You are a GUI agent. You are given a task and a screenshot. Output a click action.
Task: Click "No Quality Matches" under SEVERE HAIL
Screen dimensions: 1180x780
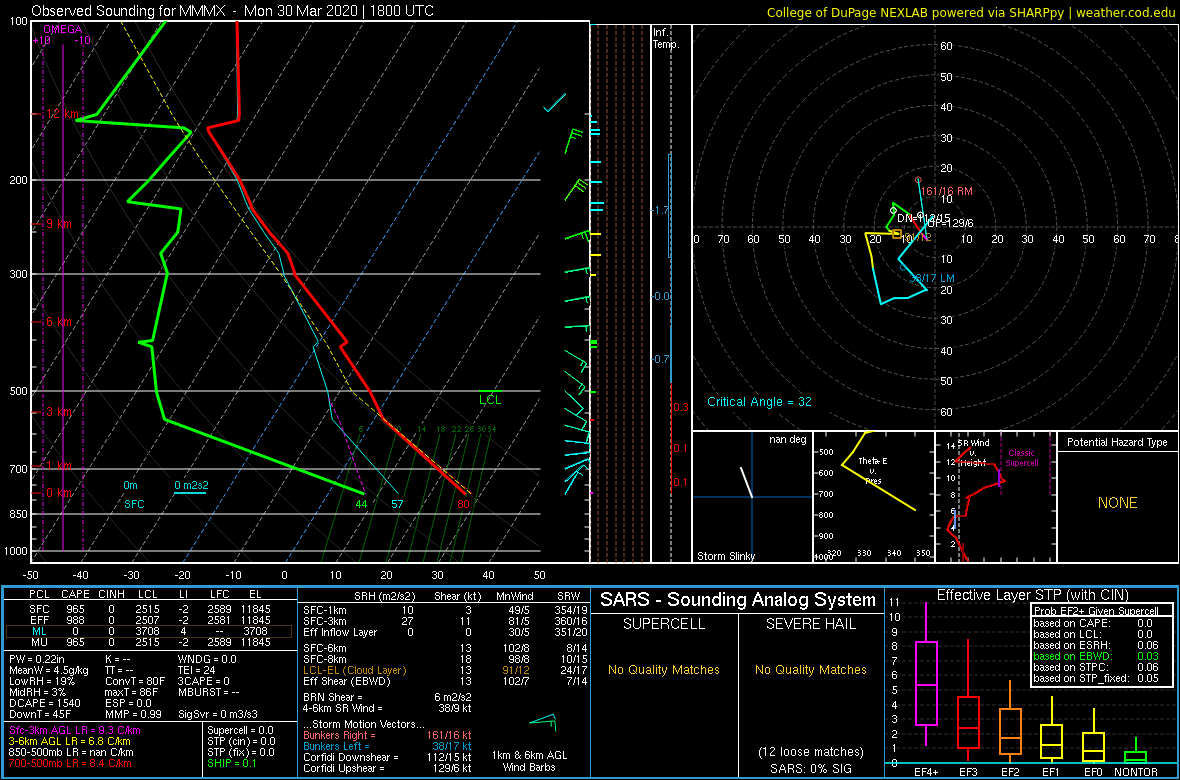pyautogui.click(x=810, y=670)
